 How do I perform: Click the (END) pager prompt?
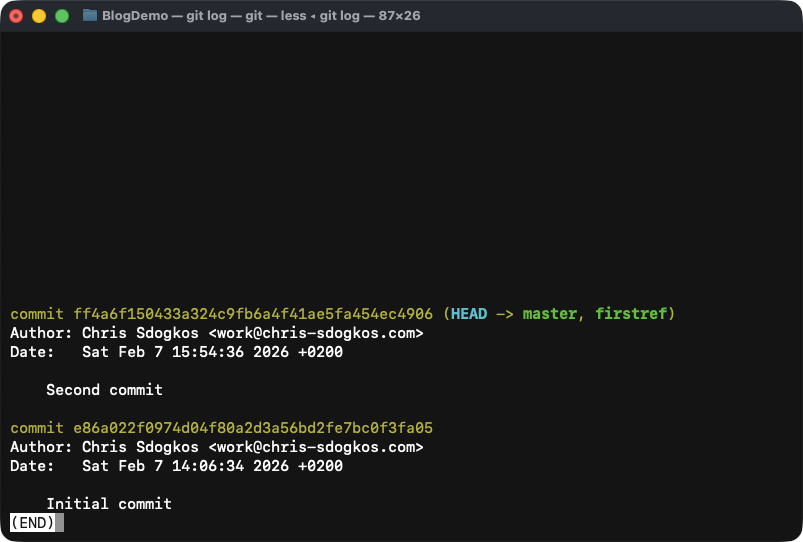click(x=32, y=523)
